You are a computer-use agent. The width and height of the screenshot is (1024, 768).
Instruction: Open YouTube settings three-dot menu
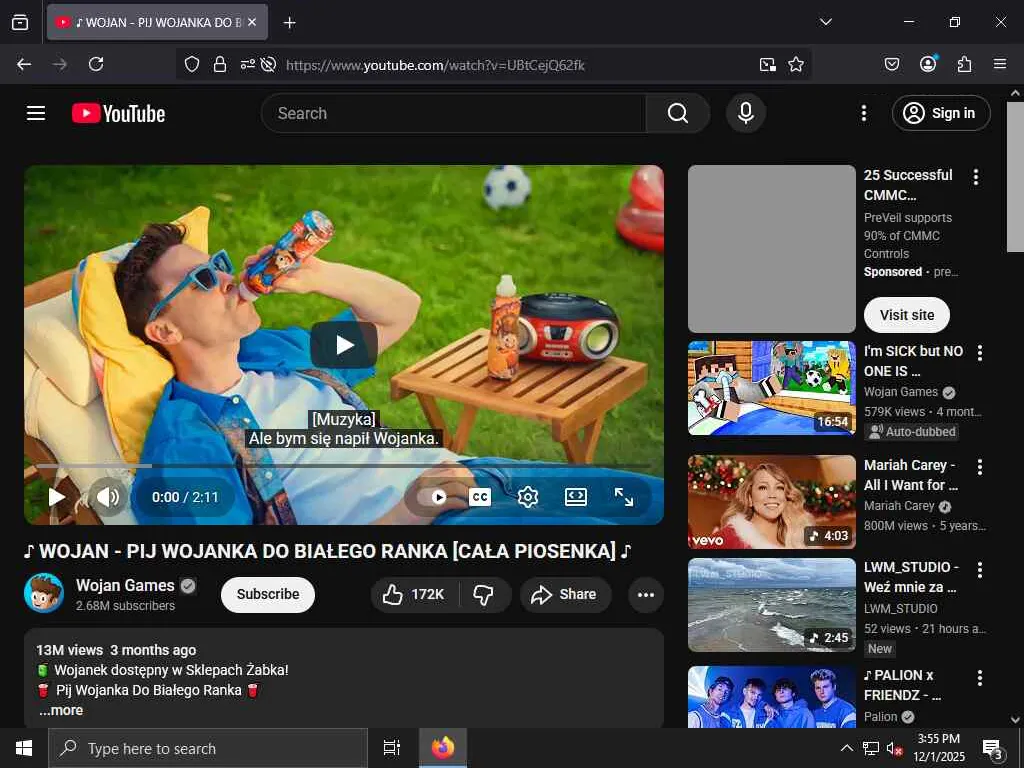(863, 113)
